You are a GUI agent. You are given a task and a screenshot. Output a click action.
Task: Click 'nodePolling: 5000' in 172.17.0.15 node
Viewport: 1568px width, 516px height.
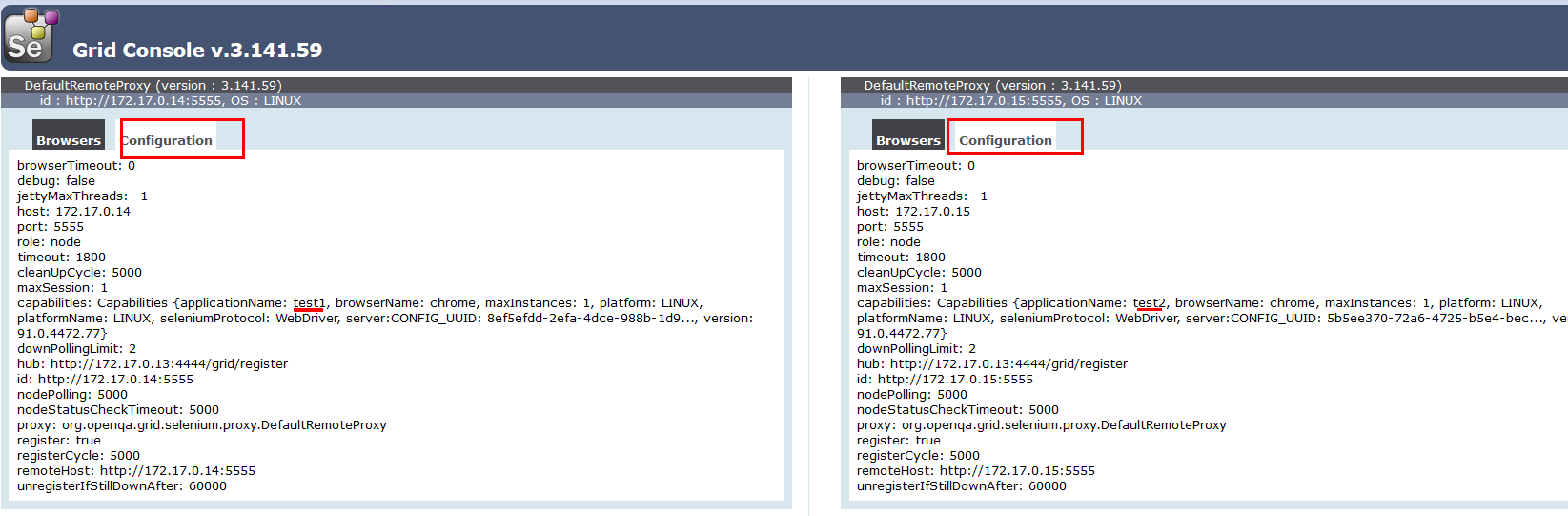pos(912,395)
